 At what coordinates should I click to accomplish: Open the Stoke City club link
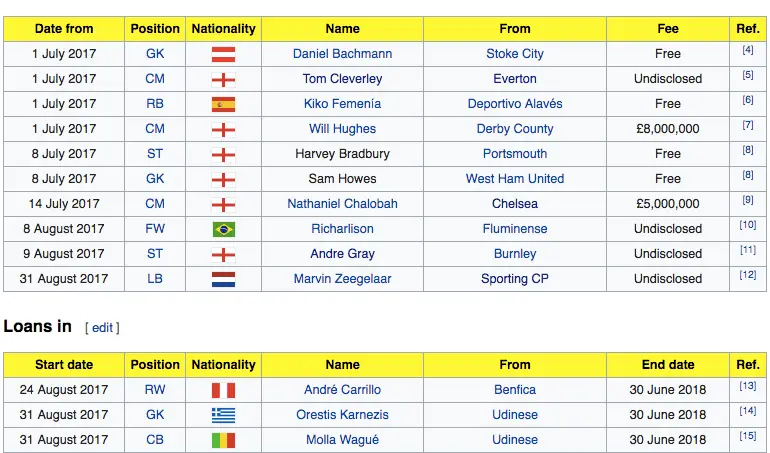pyautogui.click(x=515, y=54)
